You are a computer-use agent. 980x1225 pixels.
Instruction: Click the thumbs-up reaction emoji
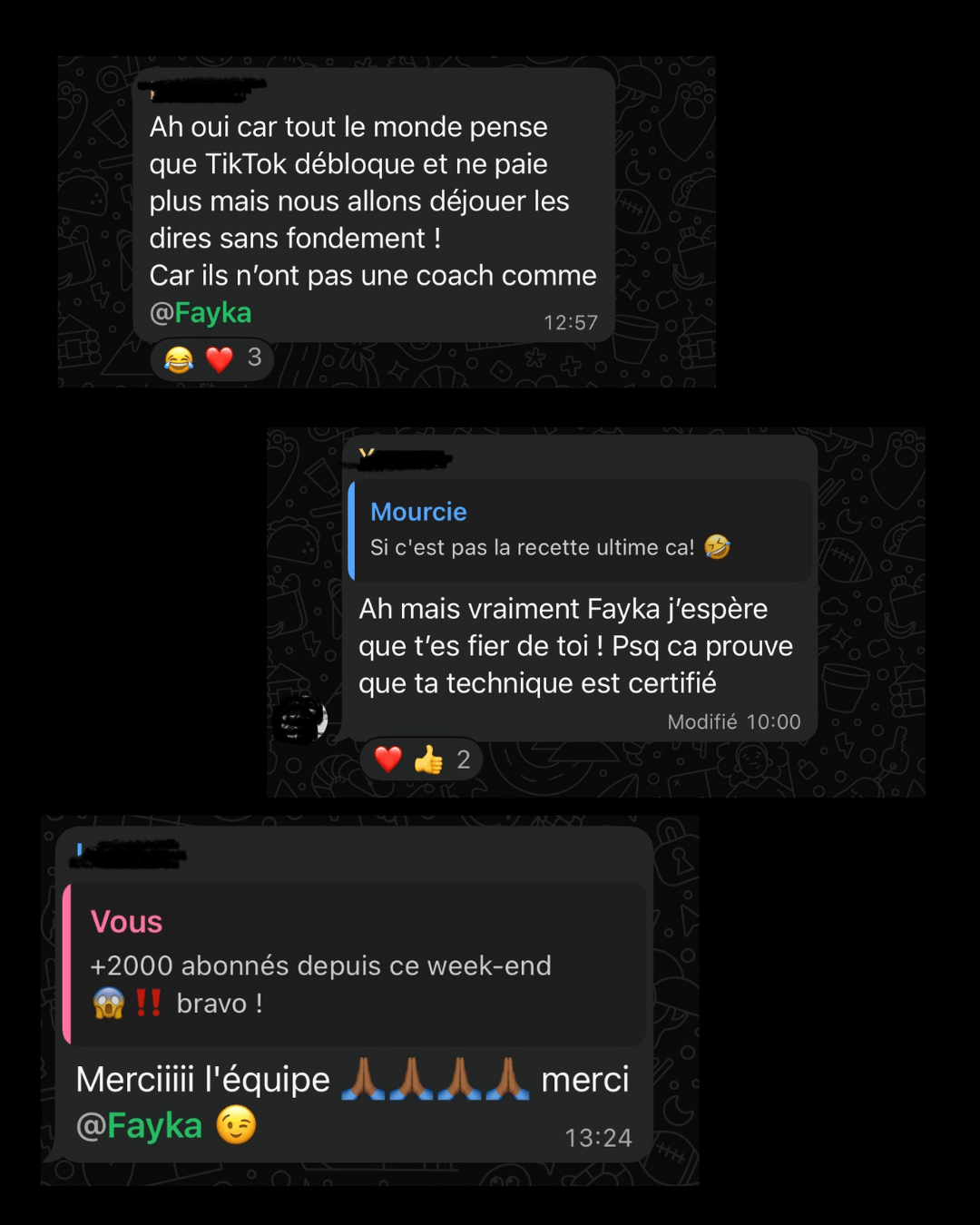428,759
